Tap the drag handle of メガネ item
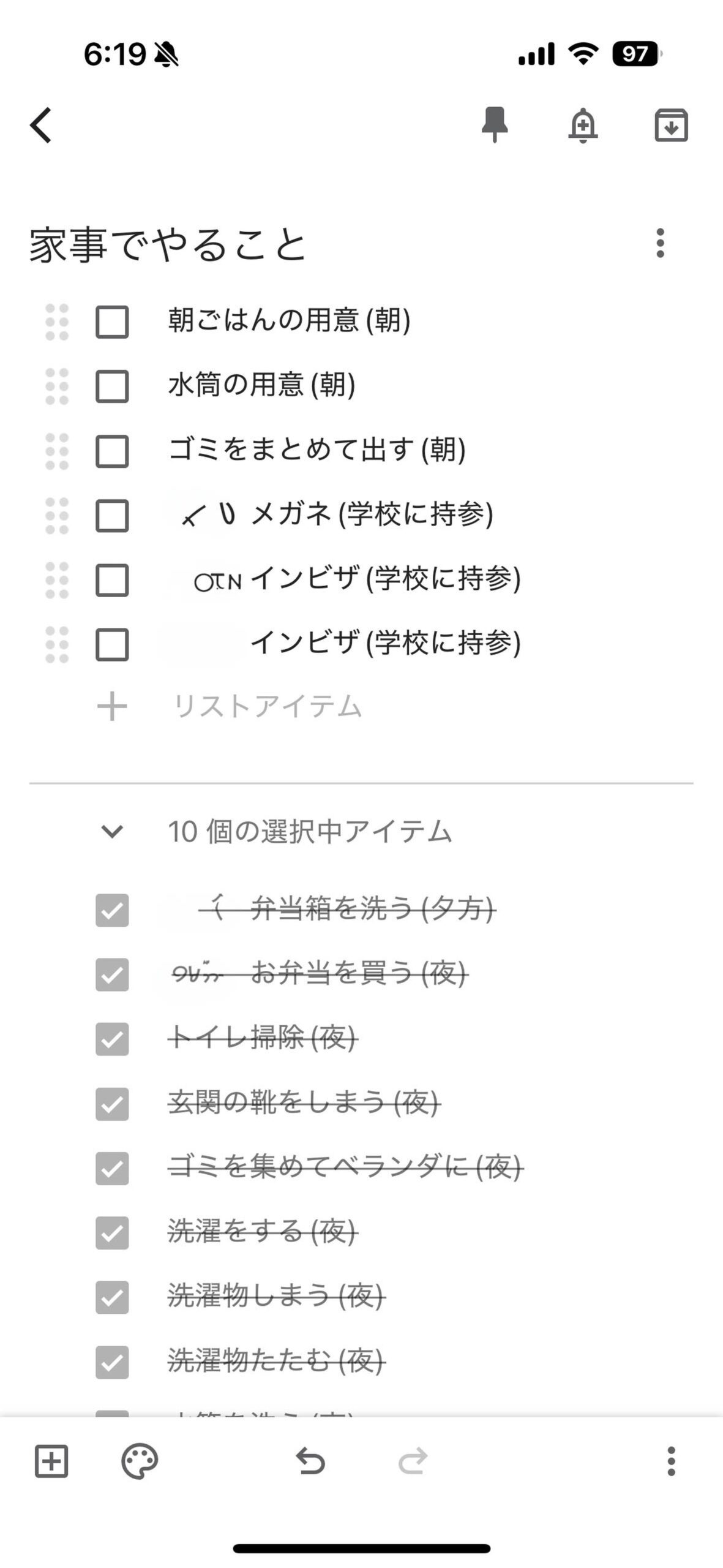723x1568 pixels. (x=57, y=516)
